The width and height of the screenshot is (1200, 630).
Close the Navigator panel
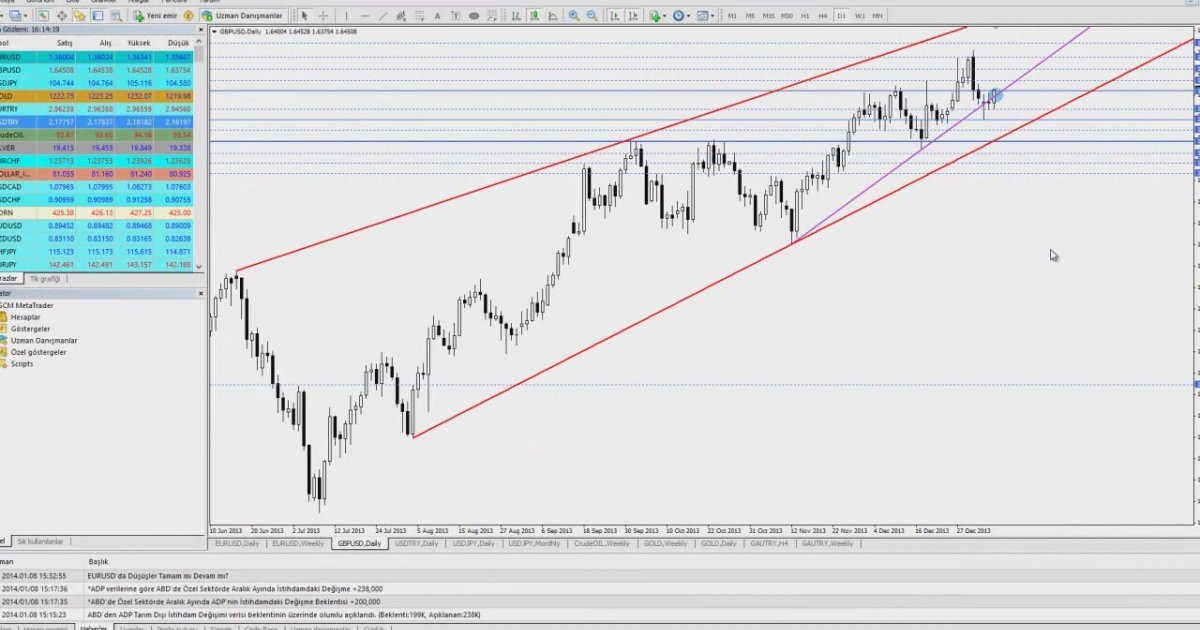point(201,294)
